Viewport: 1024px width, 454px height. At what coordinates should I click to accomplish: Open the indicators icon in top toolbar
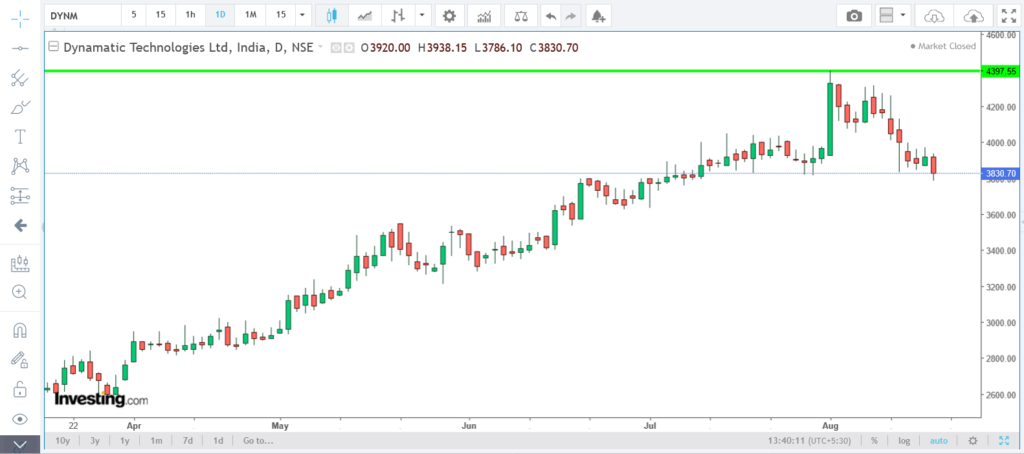tap(484, 16)
